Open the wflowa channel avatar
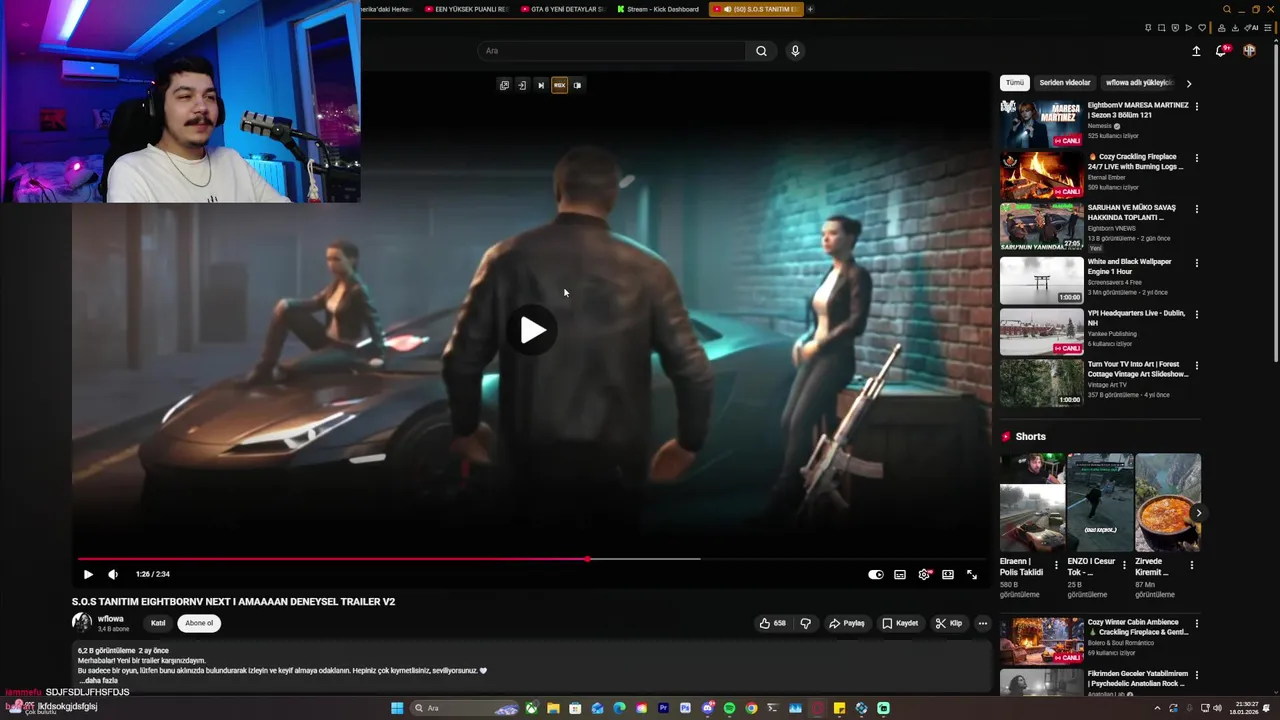 (82, 622)
